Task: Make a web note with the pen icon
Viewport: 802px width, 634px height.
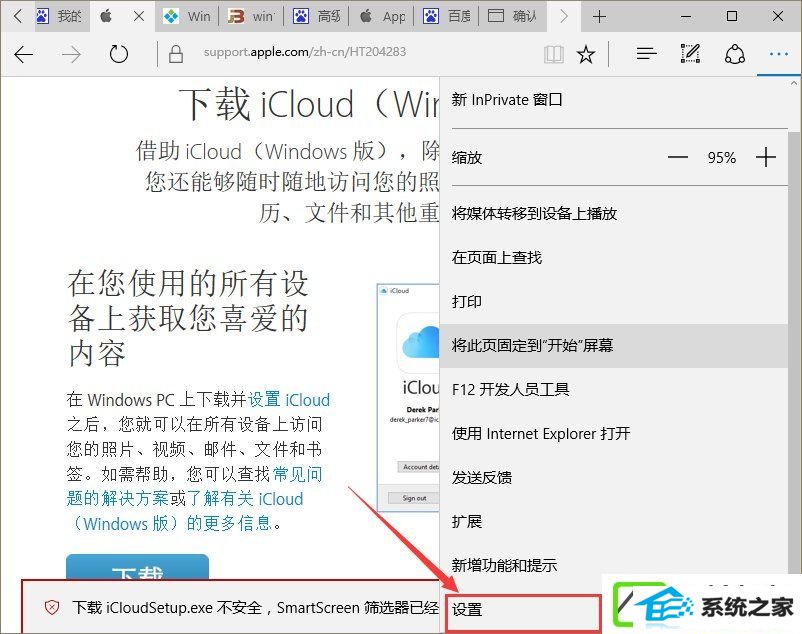Action: [690, 54]
